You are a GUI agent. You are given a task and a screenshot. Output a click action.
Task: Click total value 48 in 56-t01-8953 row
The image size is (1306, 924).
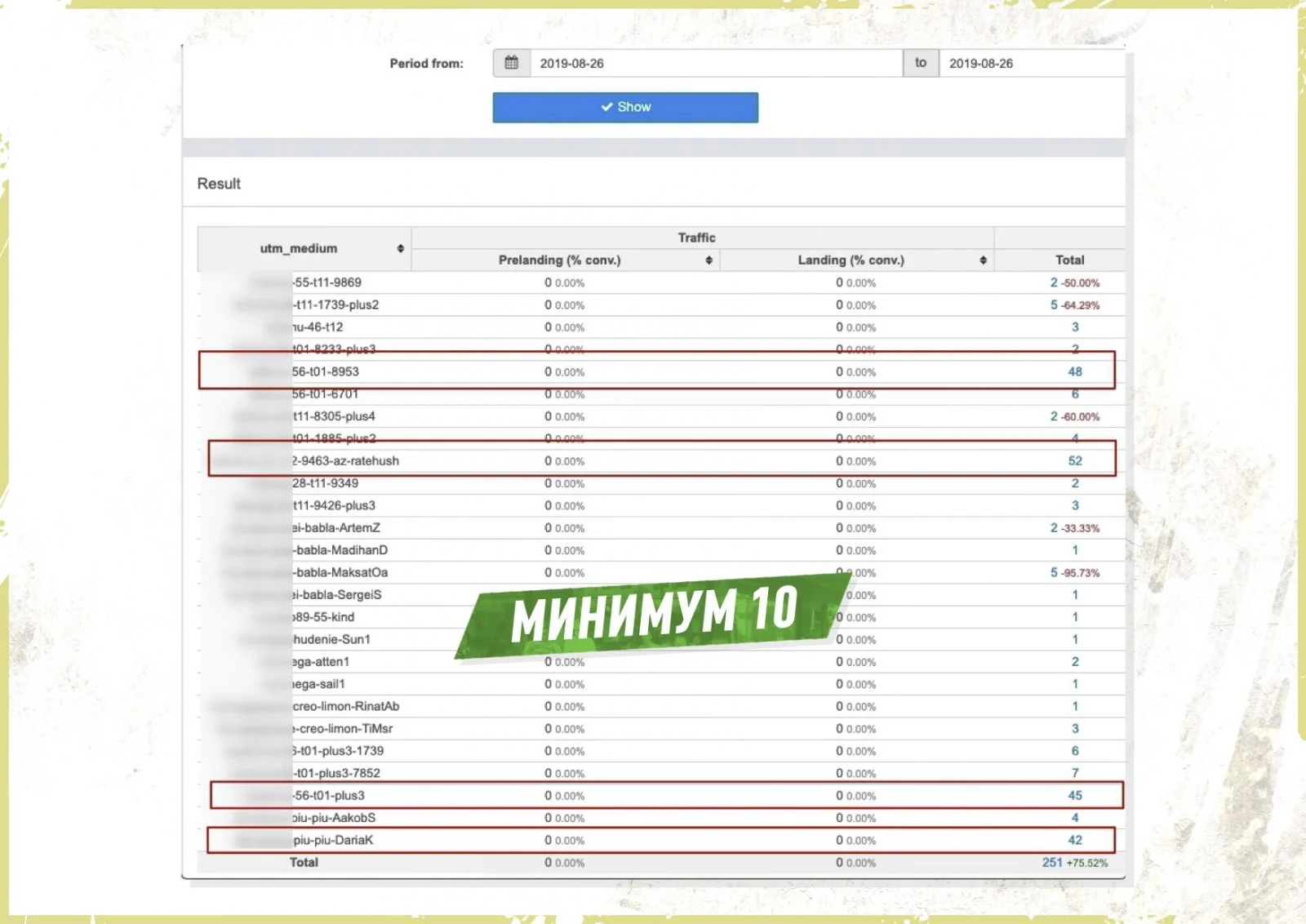click(1075, 371)
